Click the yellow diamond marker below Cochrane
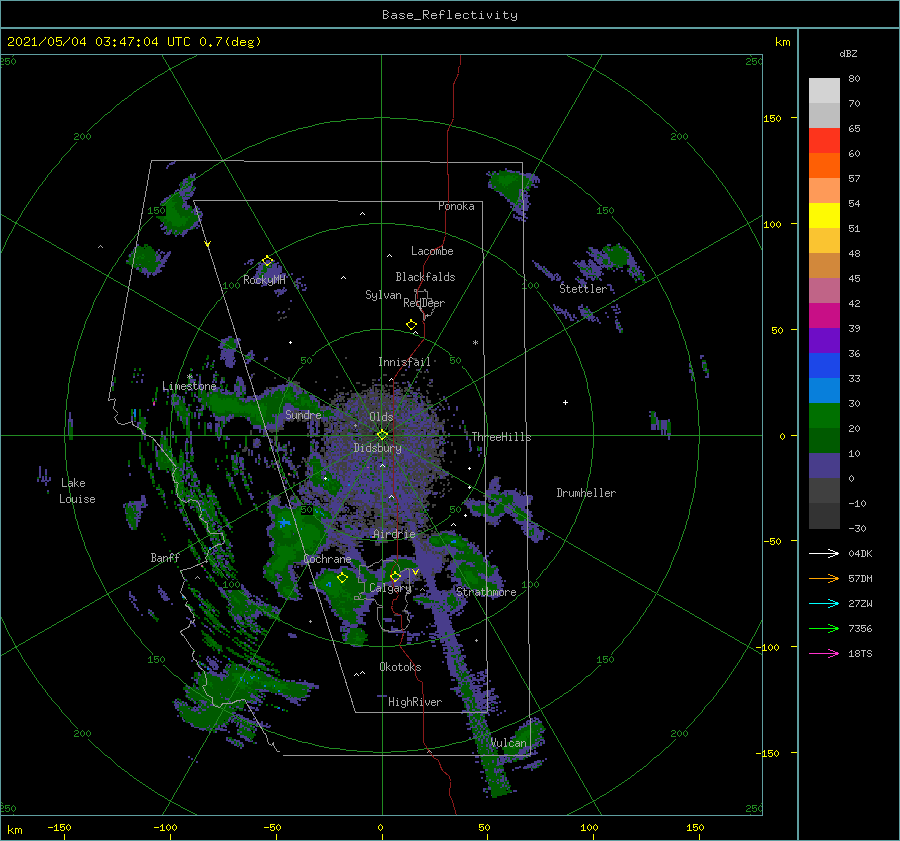The height and width of the screenshot is (841, 900). pos(342,578)
